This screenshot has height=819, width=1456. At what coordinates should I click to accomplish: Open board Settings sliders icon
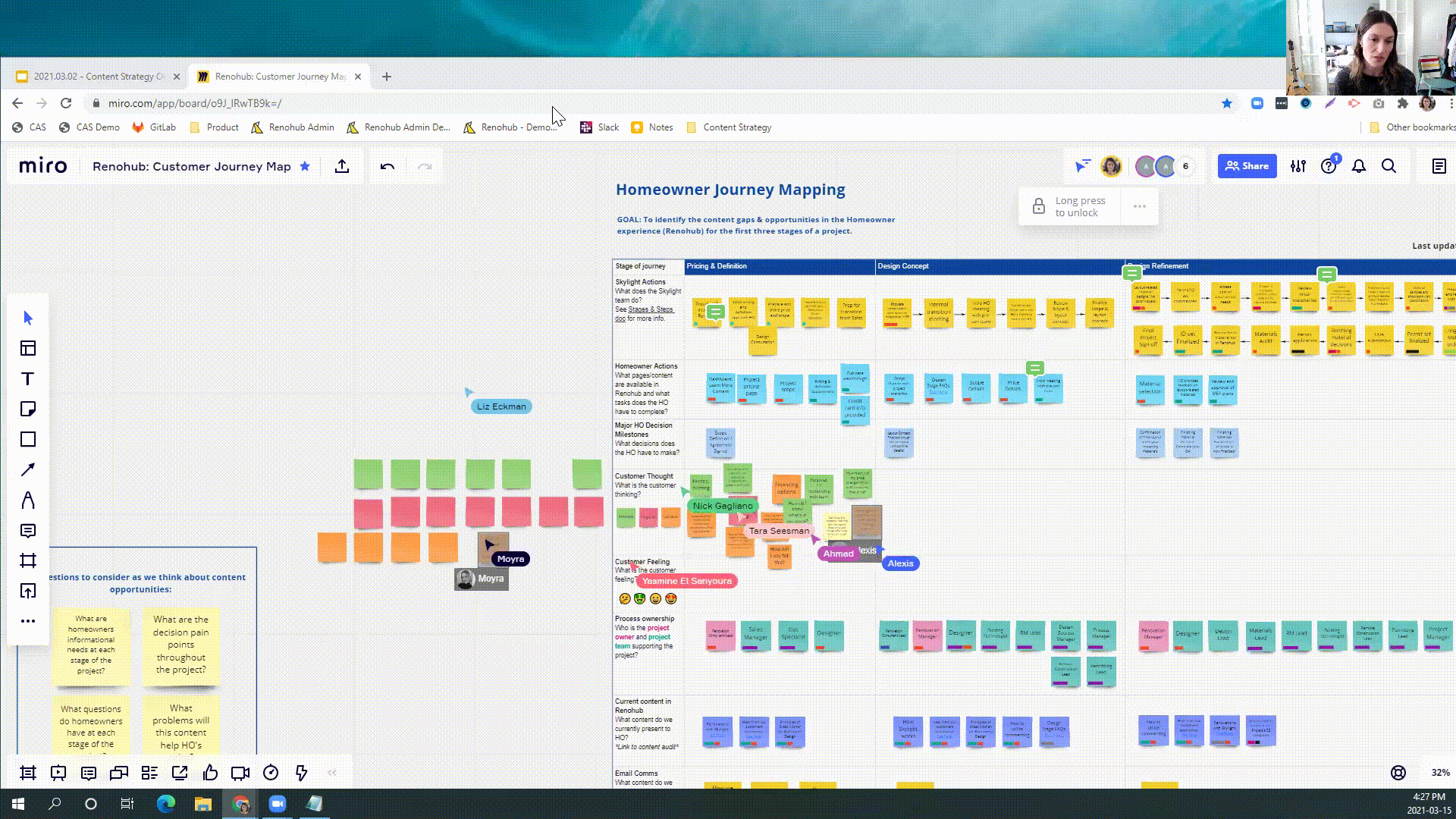coord(1298,166)
